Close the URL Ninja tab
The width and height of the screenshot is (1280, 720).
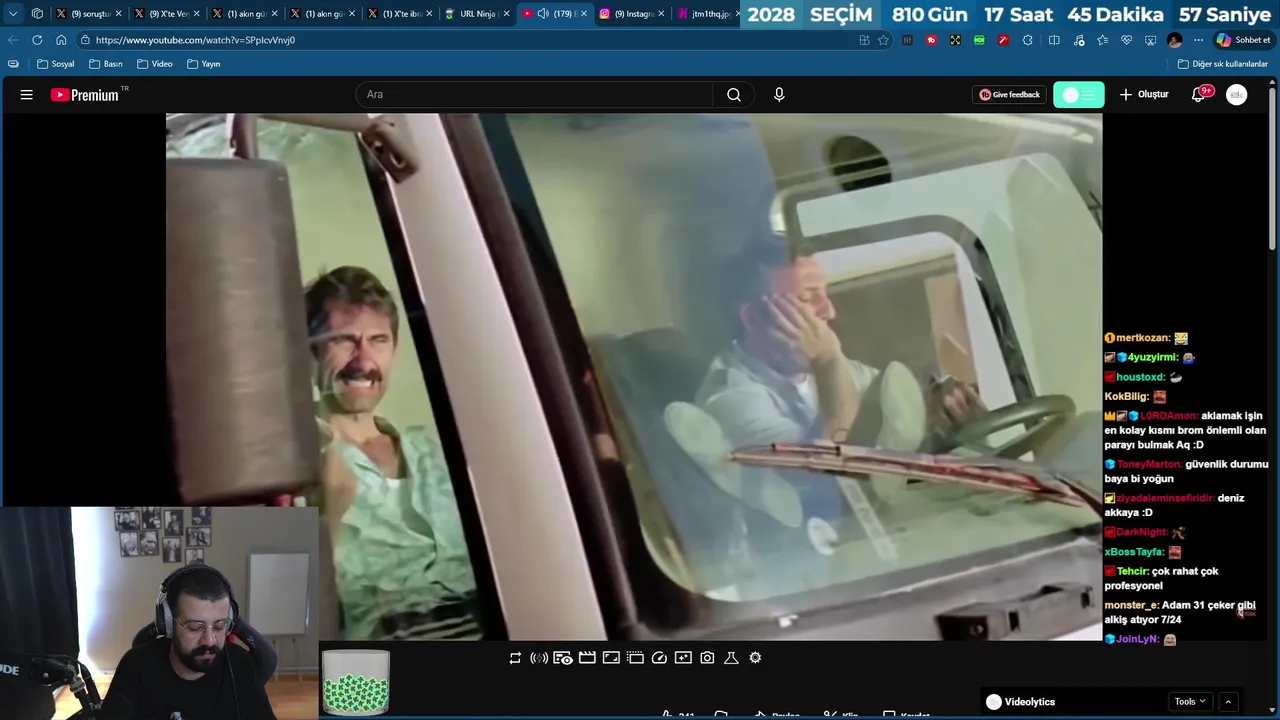pos(506,14)
